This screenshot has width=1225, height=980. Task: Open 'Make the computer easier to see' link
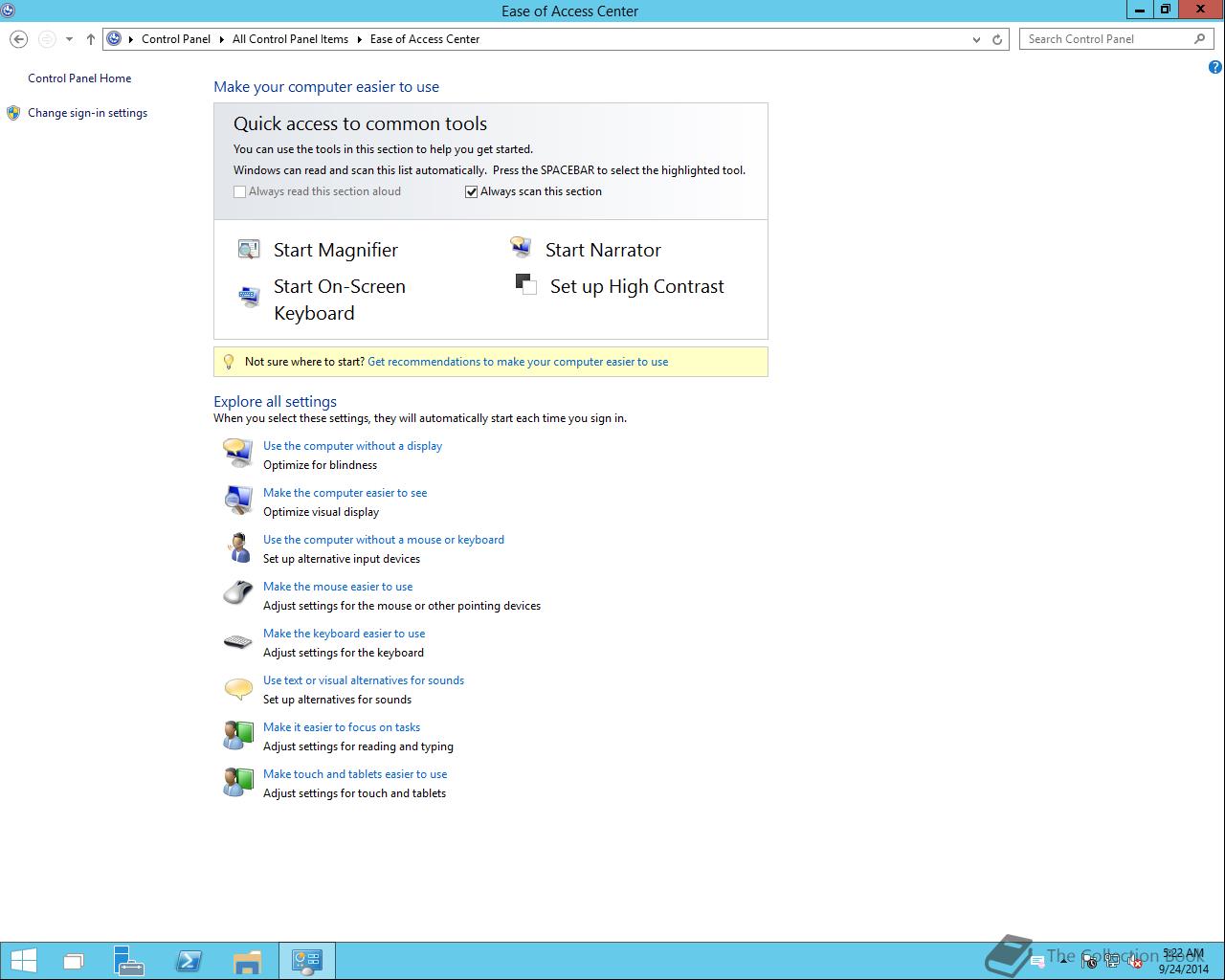pos(345,493)
